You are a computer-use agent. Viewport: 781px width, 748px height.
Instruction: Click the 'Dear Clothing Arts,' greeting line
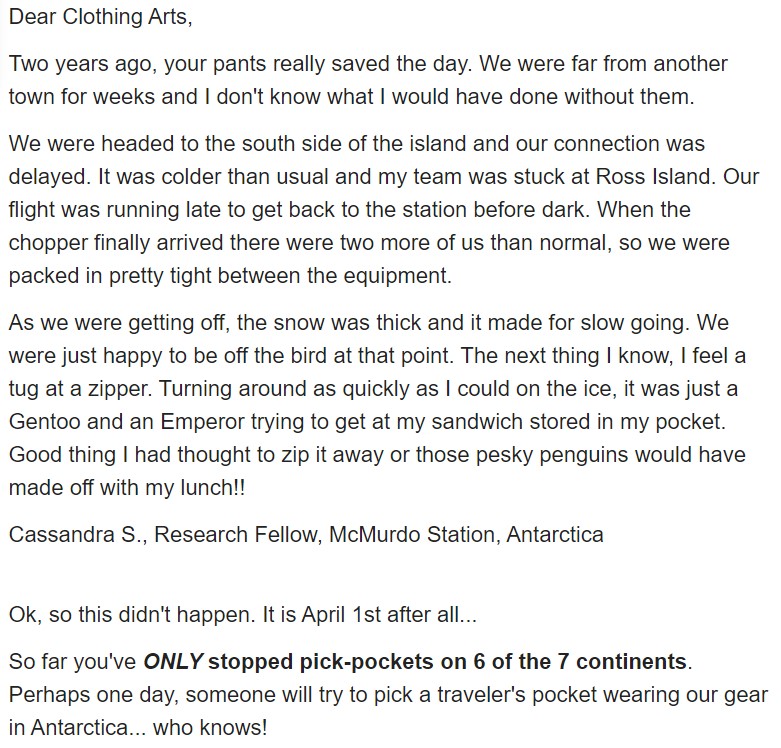[100, 17]
